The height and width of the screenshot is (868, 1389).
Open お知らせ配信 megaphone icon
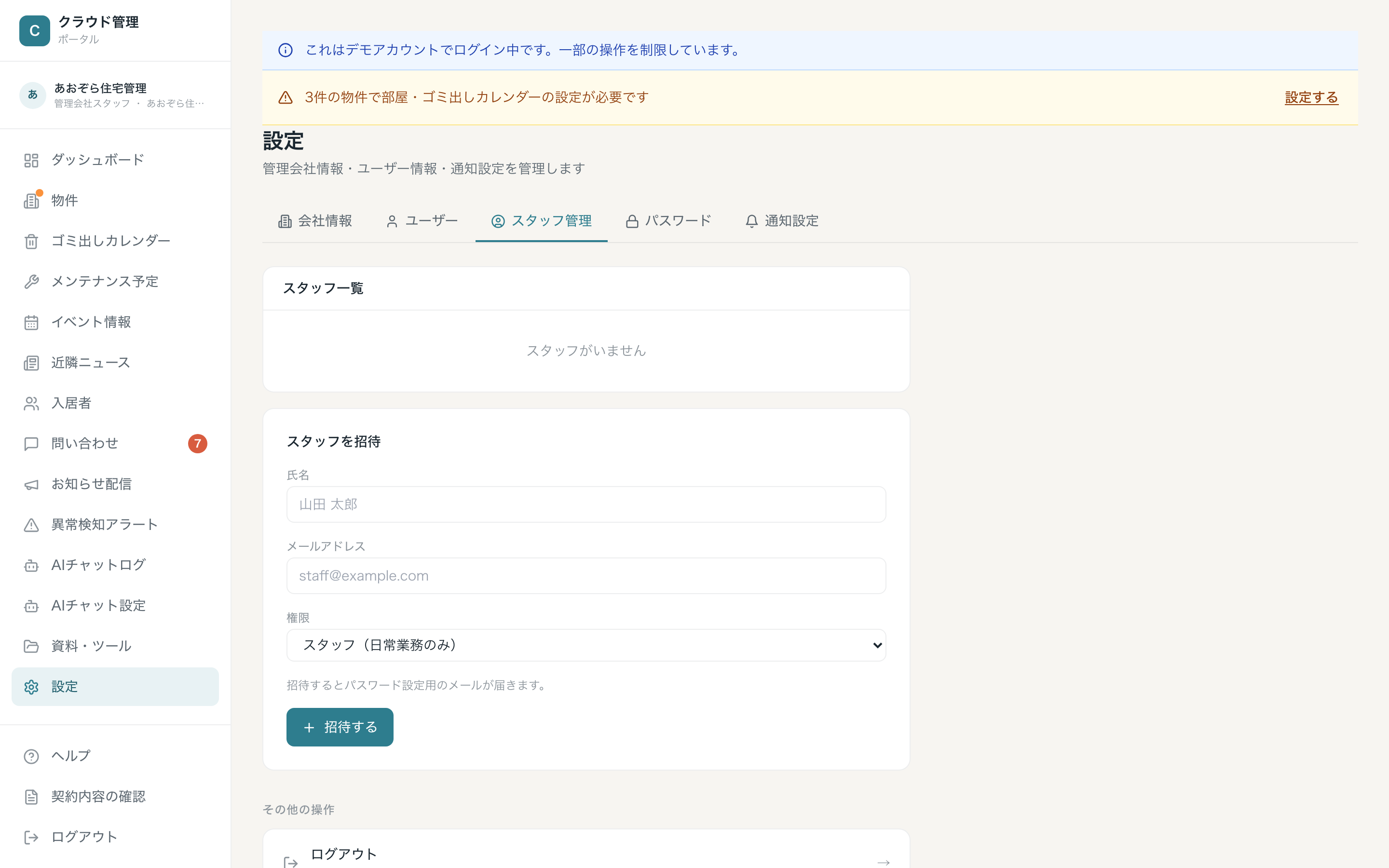(31, 485)
